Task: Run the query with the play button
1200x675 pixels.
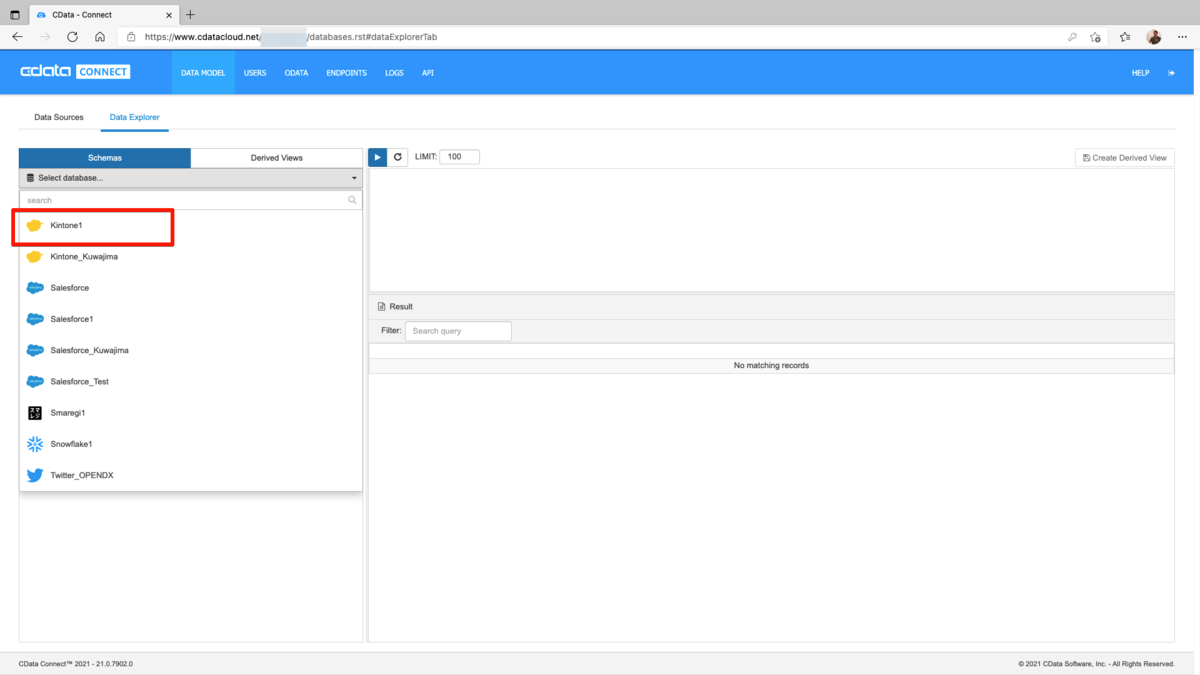Action: coord(378,157)
